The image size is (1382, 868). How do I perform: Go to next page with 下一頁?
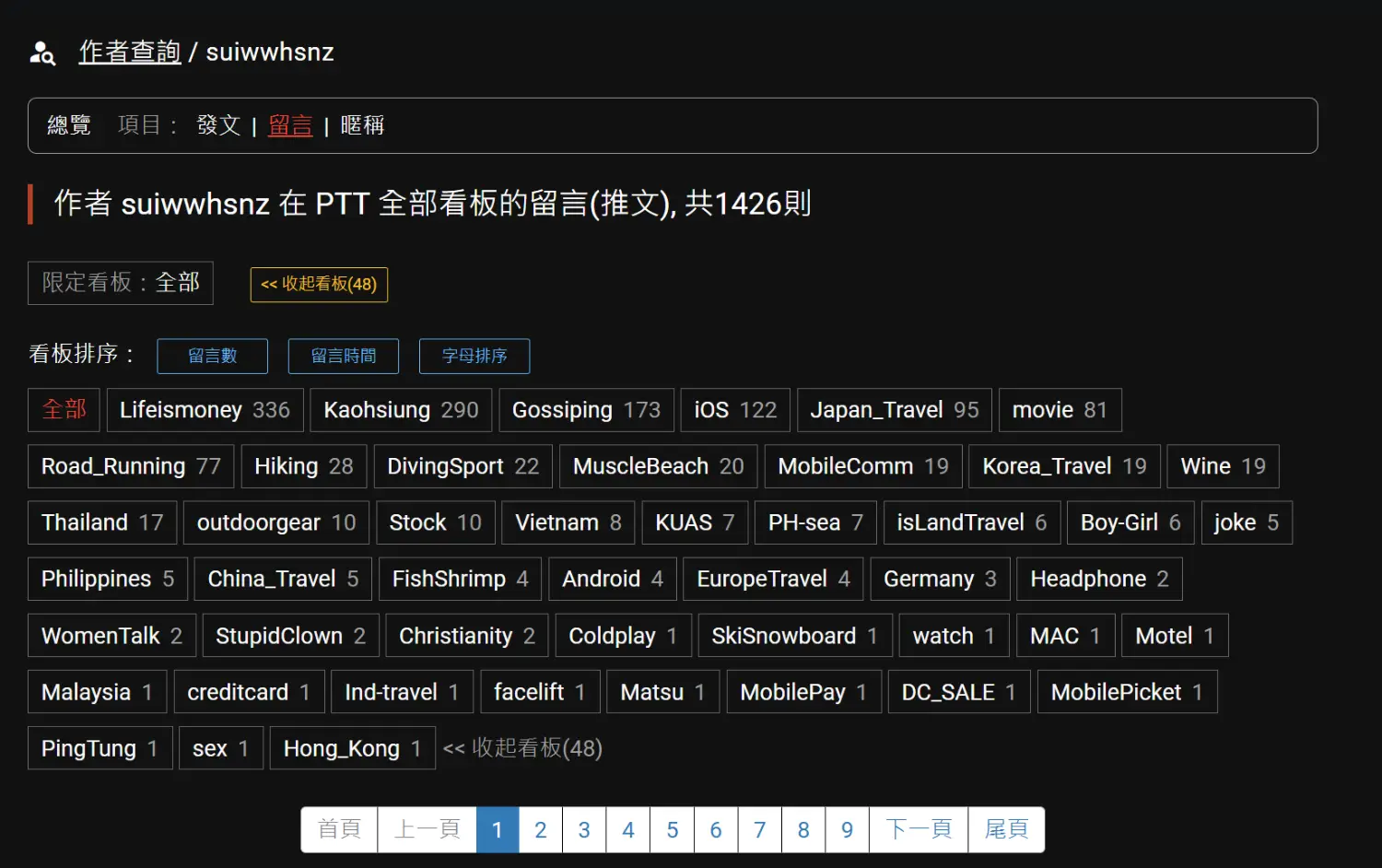[918, 830]
